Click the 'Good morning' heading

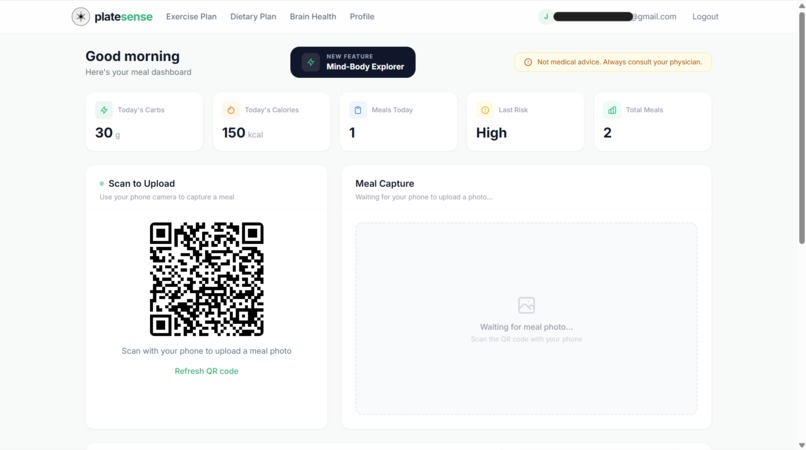point(133,56)
